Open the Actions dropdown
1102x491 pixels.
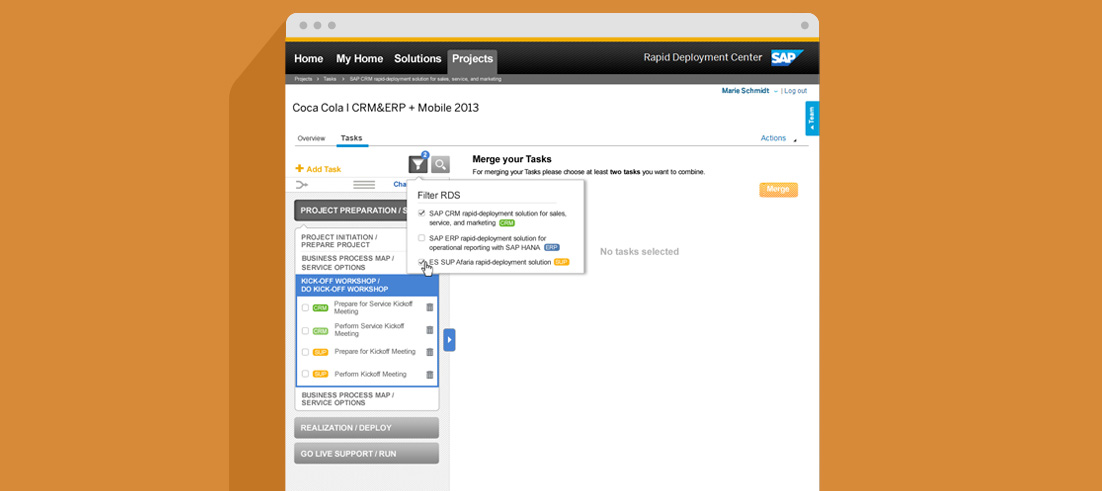(x=778, y=138)
